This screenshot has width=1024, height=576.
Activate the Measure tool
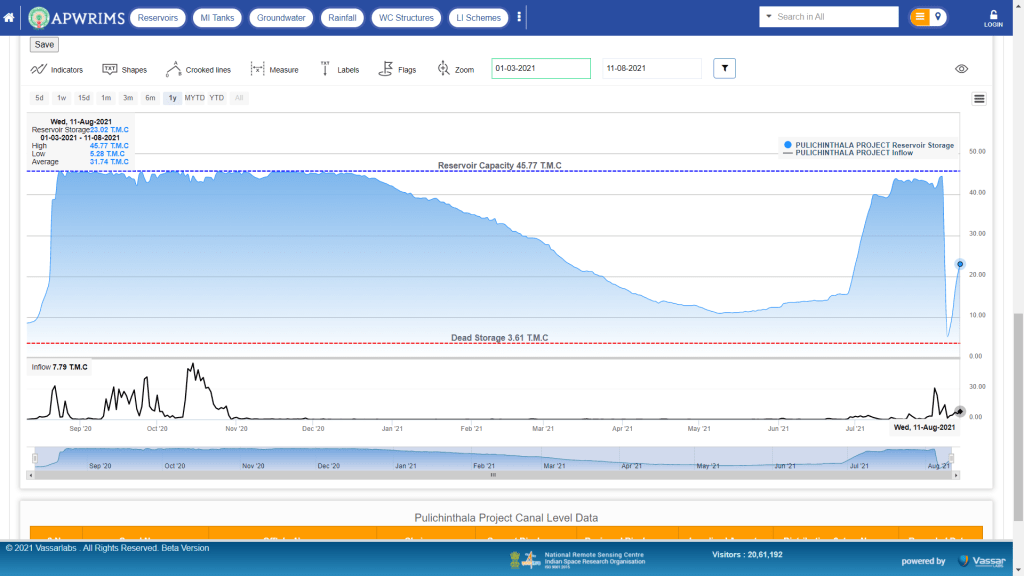[x=274, y=69]
